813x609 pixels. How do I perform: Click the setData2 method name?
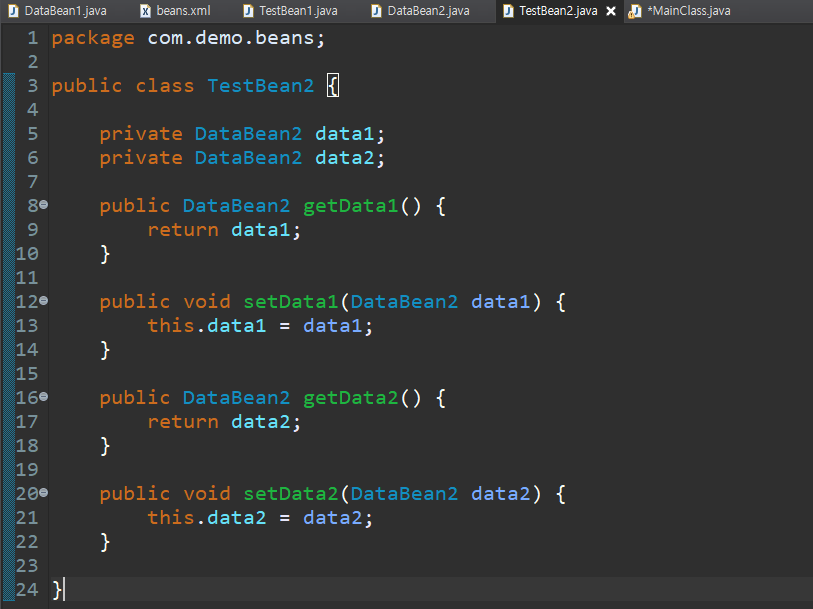coord(291,493)
